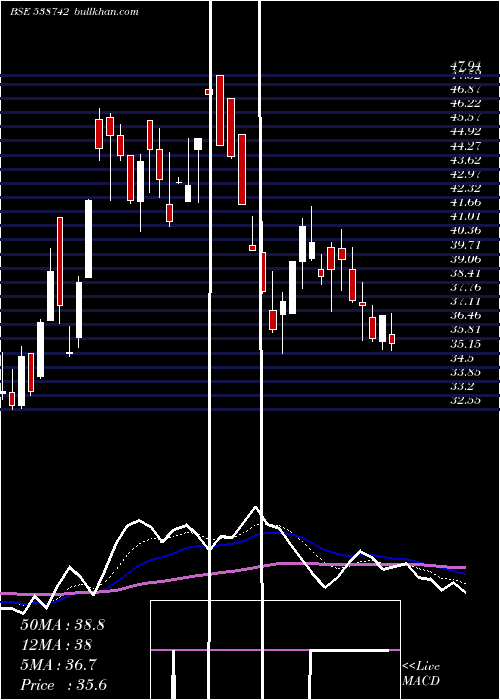Select the 42.97 price label

pos(466,174)
